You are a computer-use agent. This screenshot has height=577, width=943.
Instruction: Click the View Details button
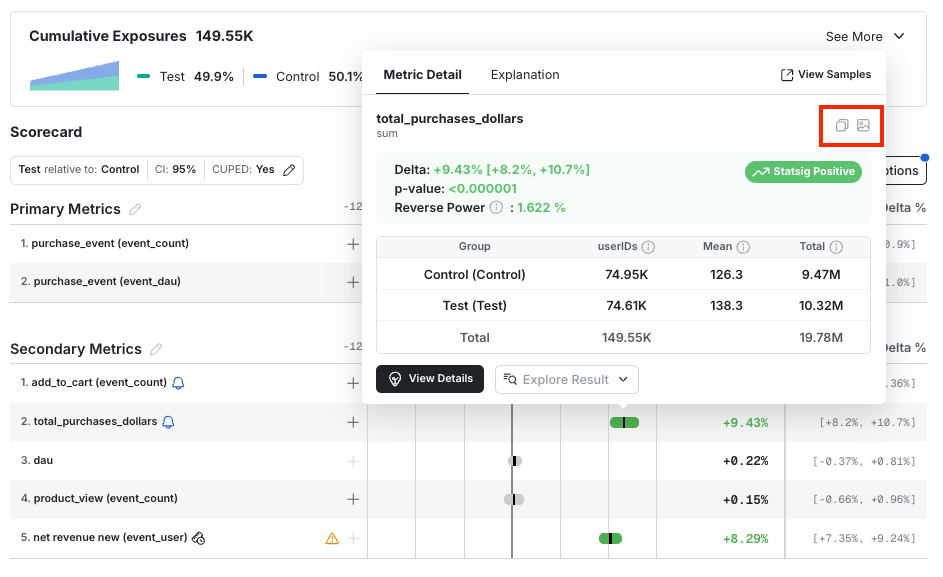coord(430,379)
